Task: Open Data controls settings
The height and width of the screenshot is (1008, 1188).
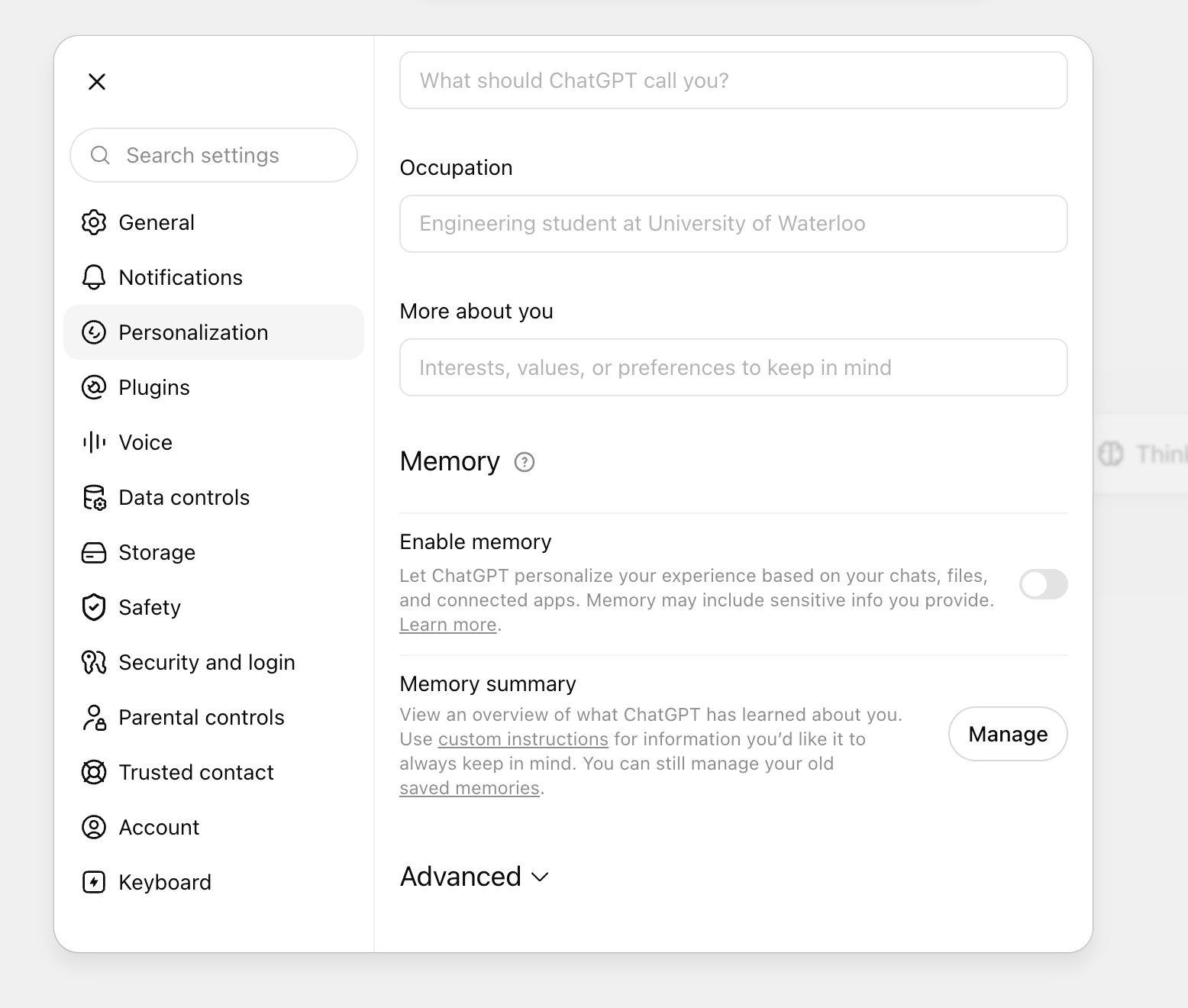Action: (x=214, y=497)
